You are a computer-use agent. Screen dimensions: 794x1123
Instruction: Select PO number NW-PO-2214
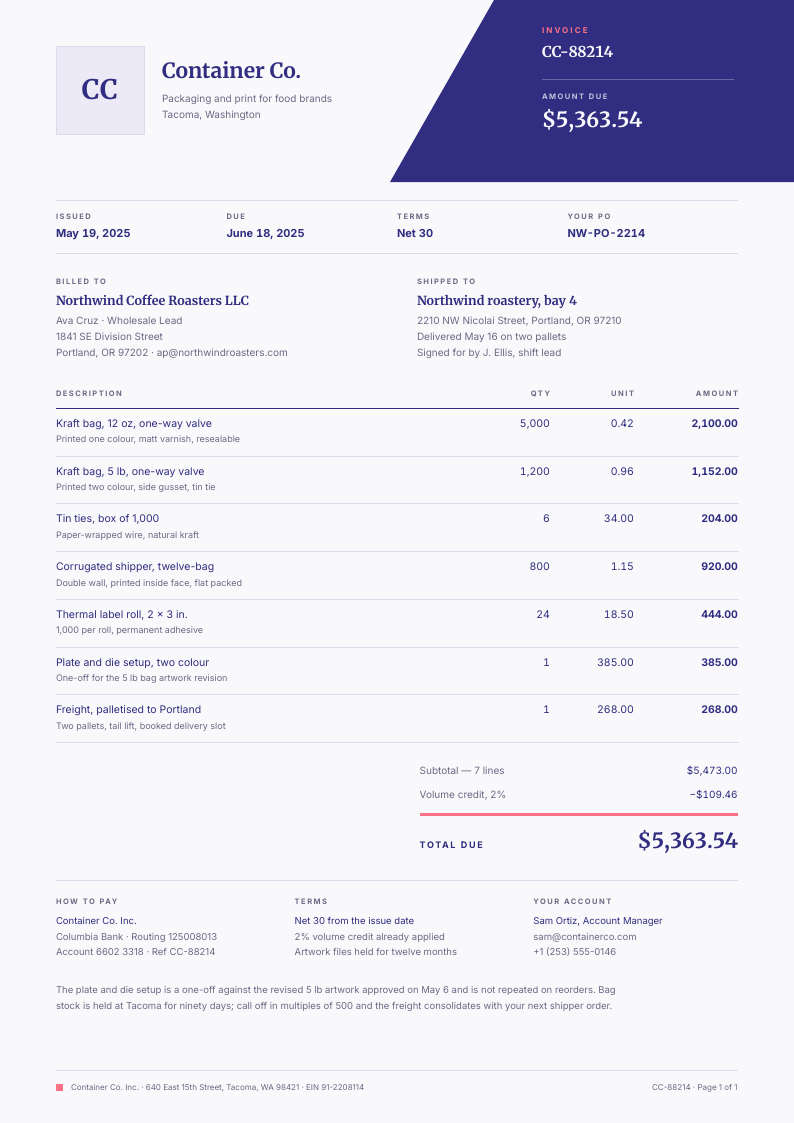606,233
